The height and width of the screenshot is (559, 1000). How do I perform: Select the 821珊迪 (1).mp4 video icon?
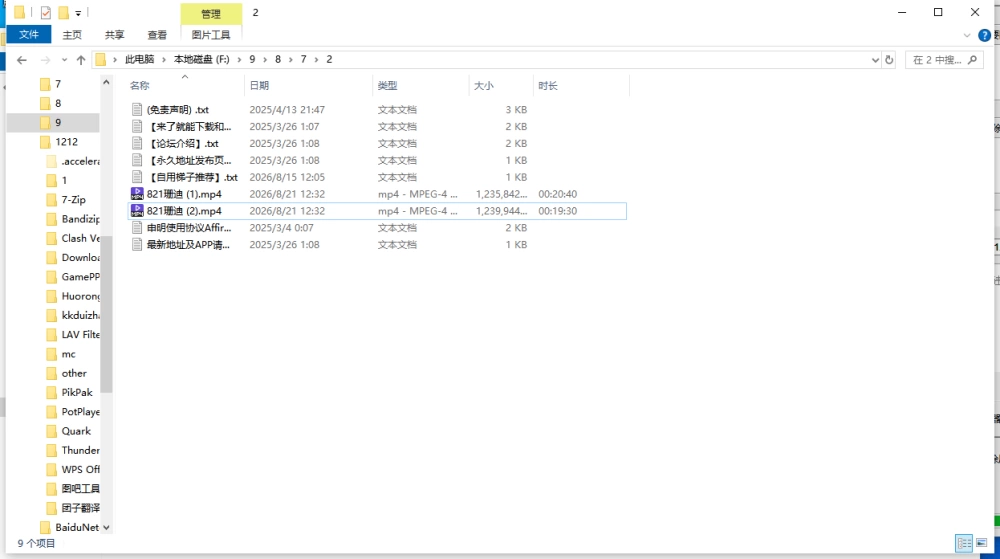136,194
